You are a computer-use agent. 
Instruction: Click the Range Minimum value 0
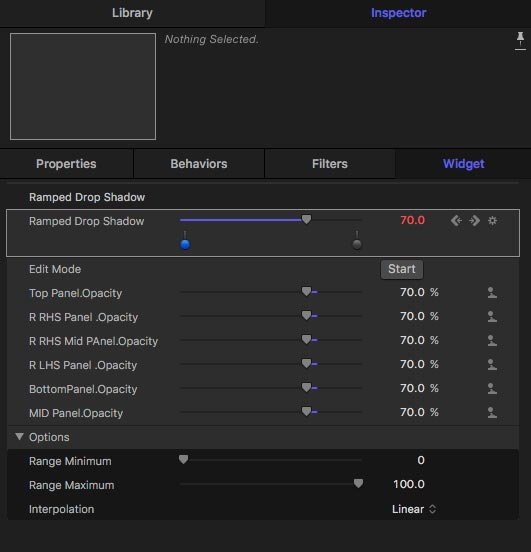421,460
